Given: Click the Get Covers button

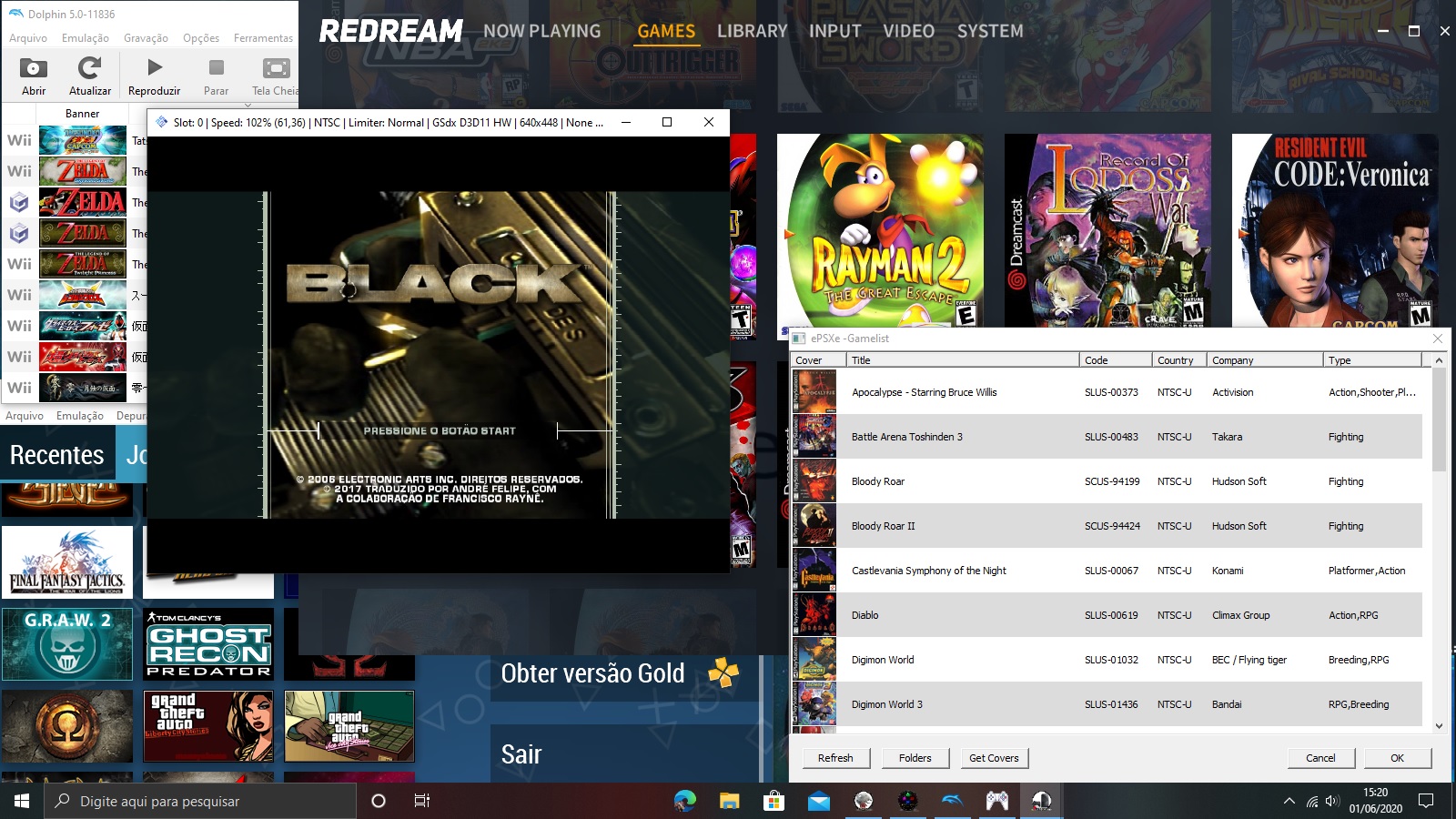Looking at the screenshot, I should (993, 758).
